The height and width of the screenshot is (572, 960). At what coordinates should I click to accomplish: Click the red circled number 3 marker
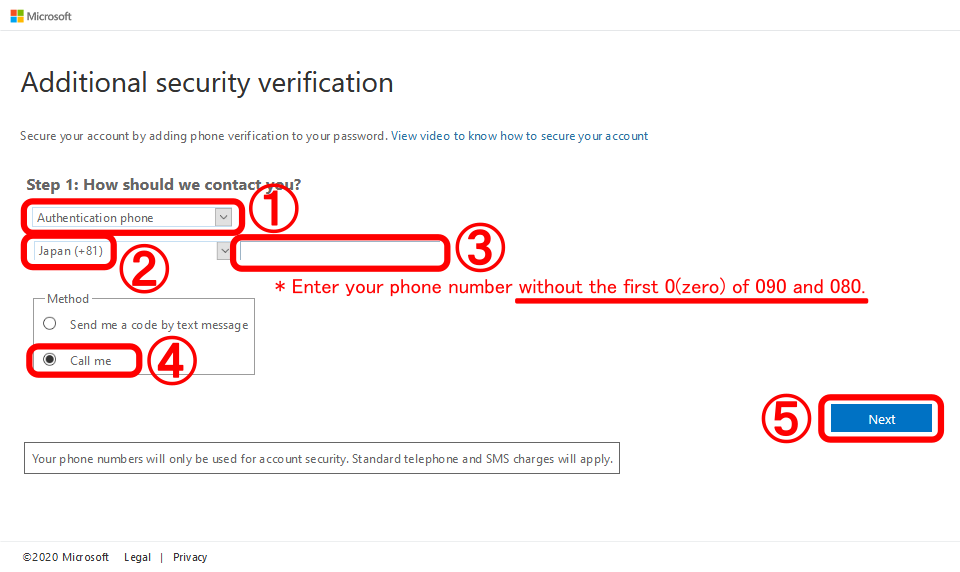(x=480, y=247)
